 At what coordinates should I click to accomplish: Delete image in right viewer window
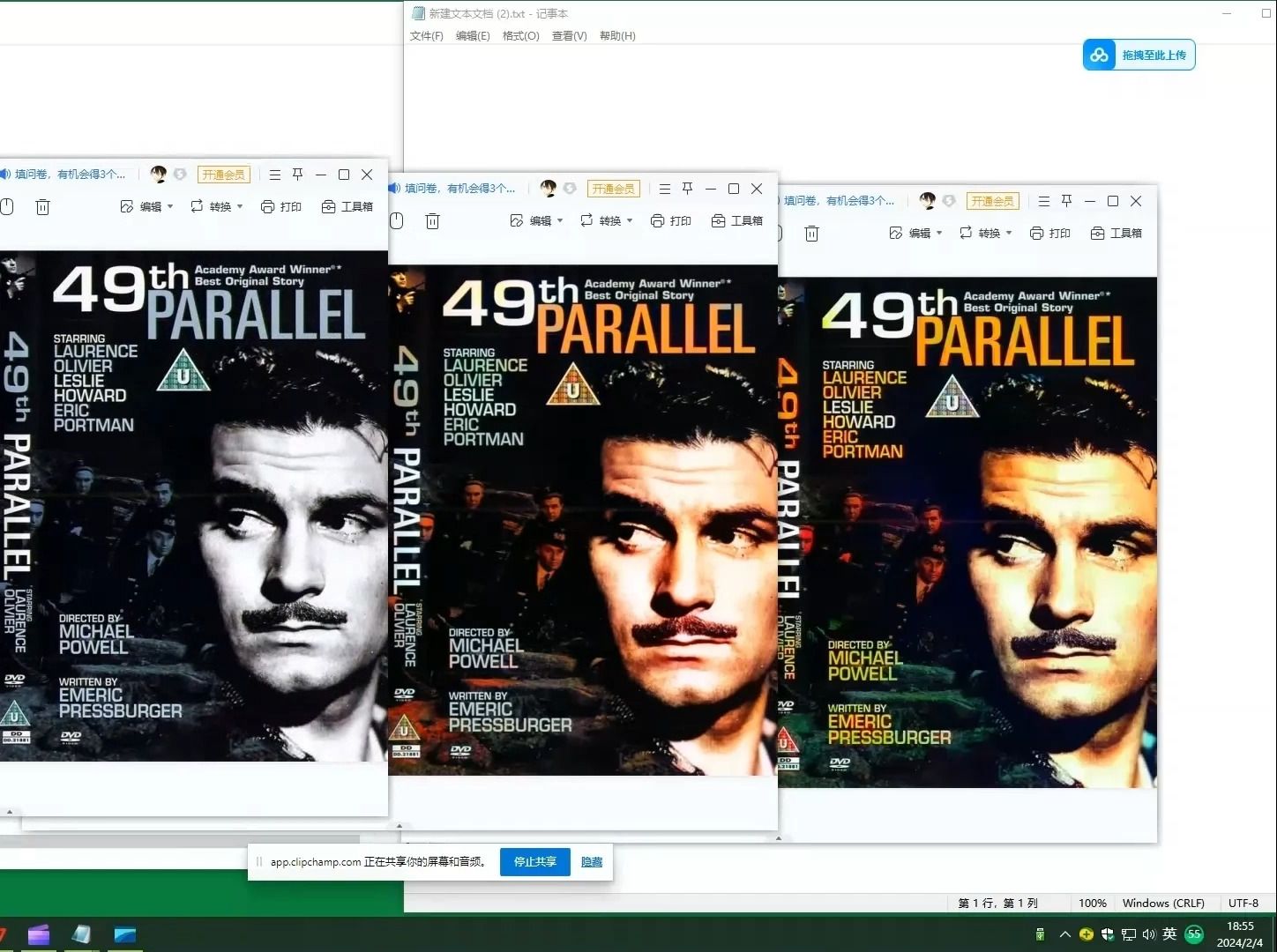811,234
